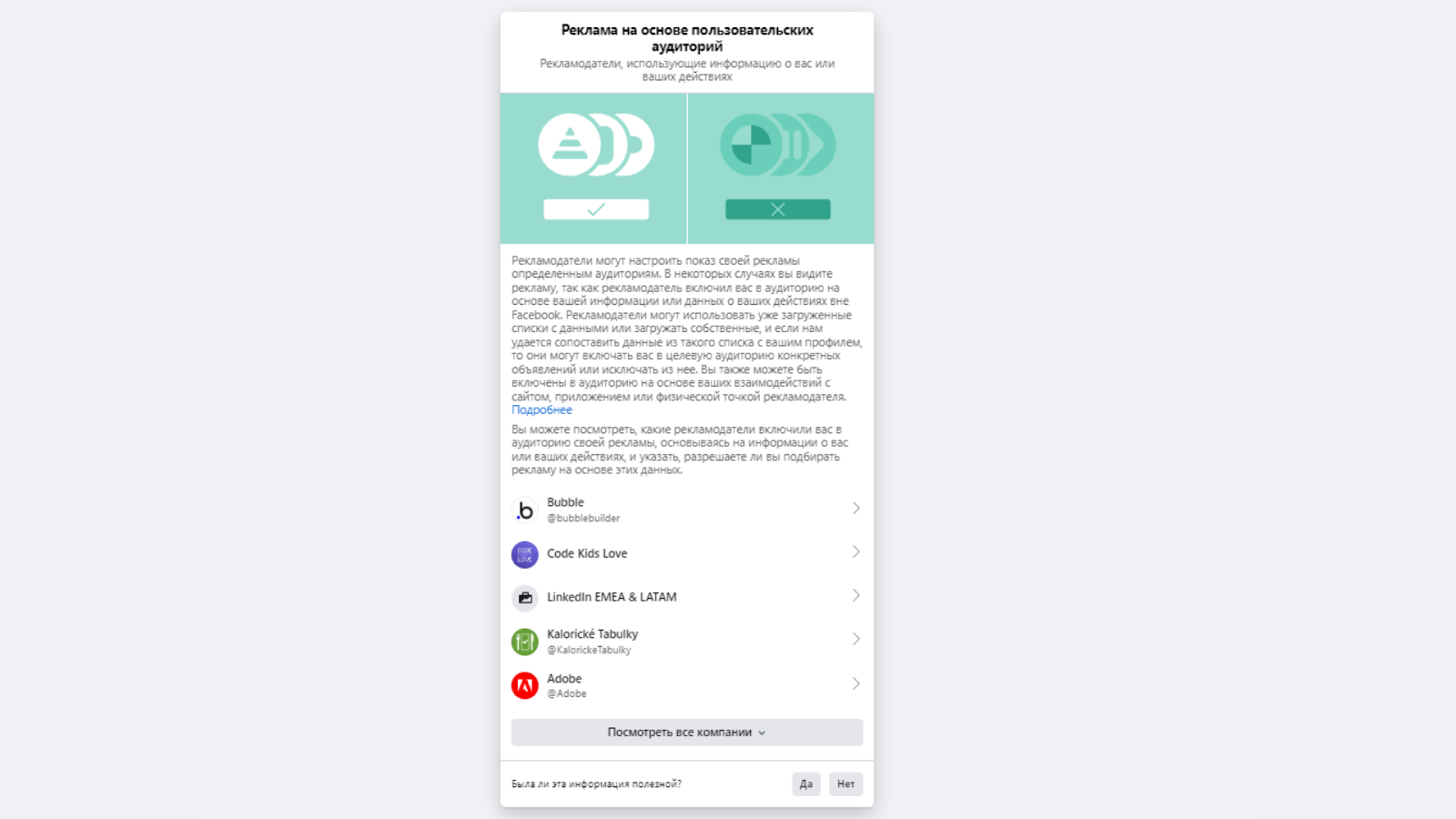The image size is (1456, 819).
Task: Click the Code Kids Love avatar icon
Action: [525, 554]
